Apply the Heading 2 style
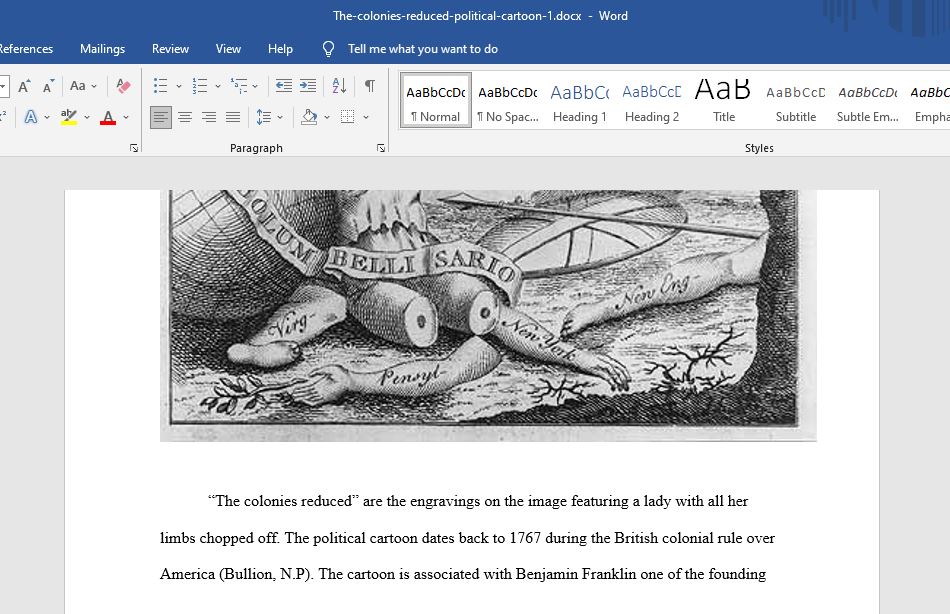The image size is (950, 614). (x=652, y=101)
